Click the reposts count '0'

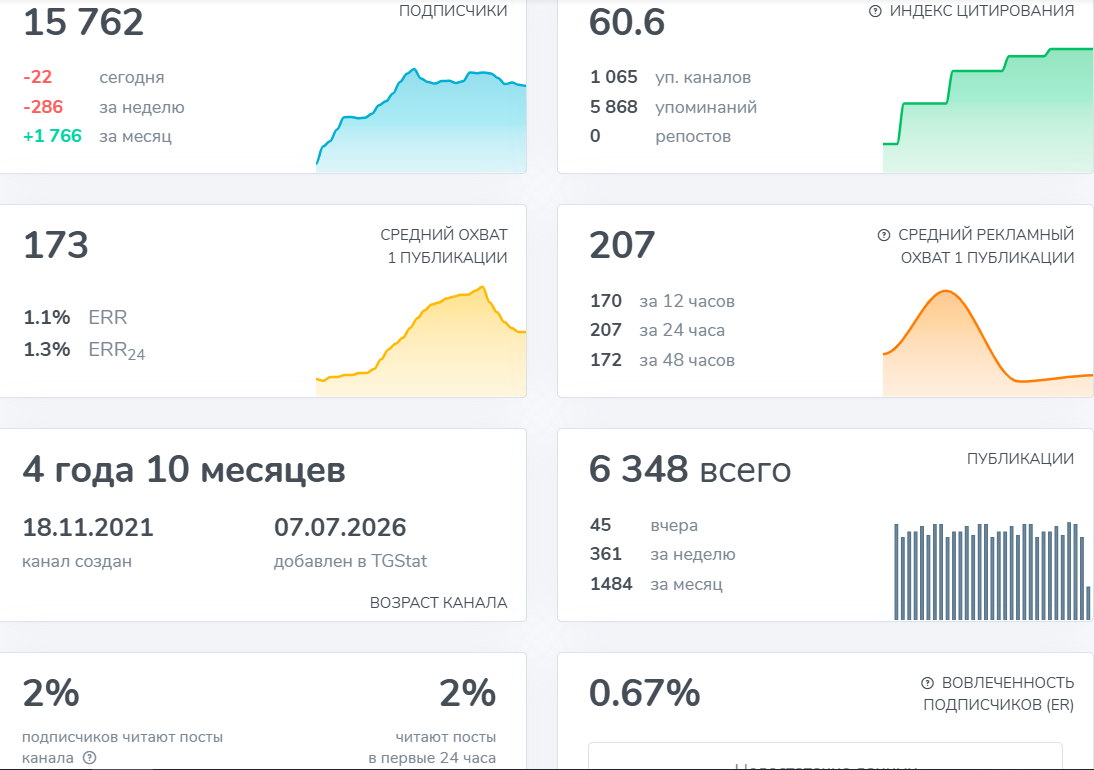click(x=595, y=136)
